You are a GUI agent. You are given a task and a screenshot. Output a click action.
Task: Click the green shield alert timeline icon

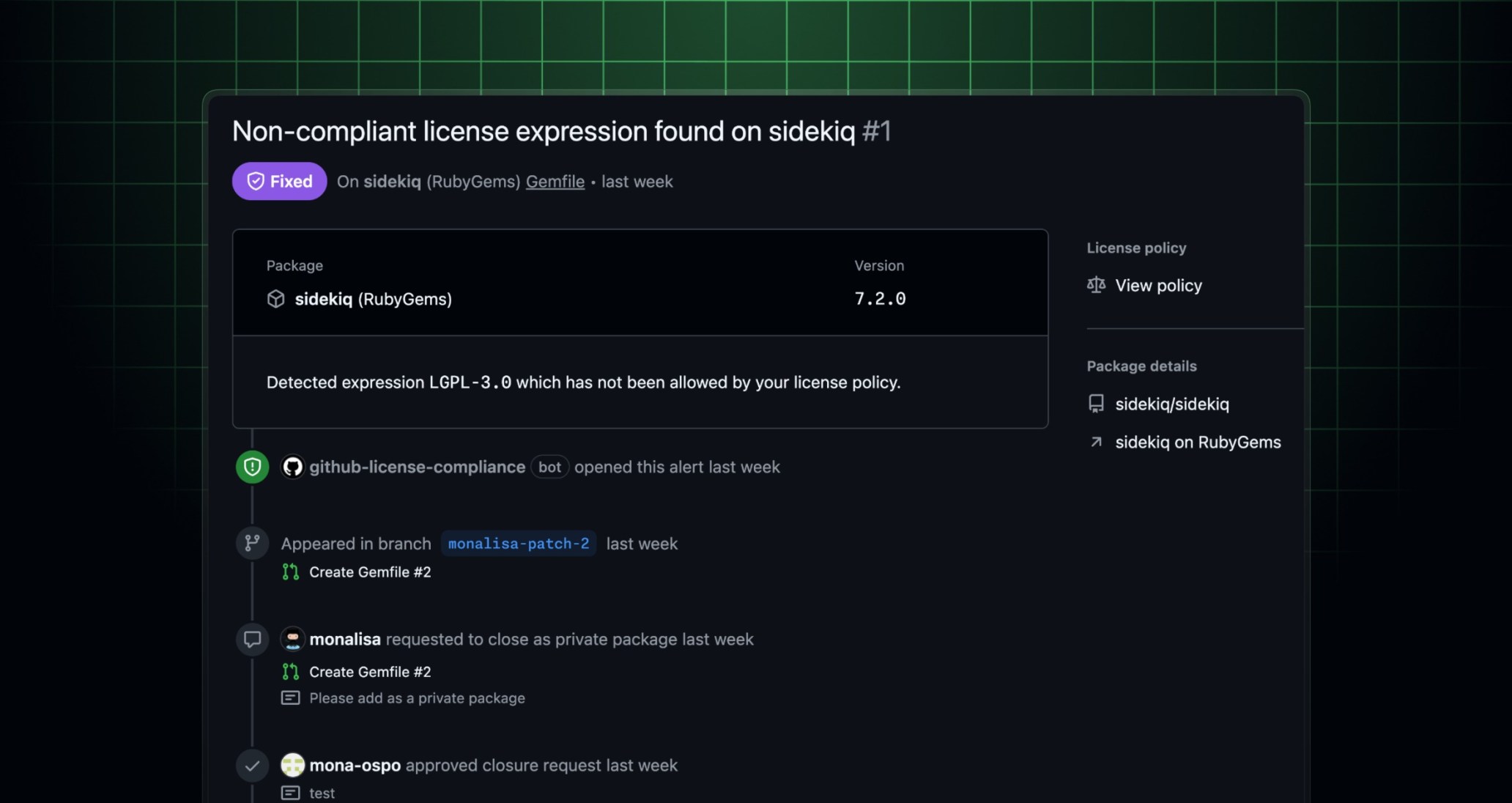click(x=252, y=467)
